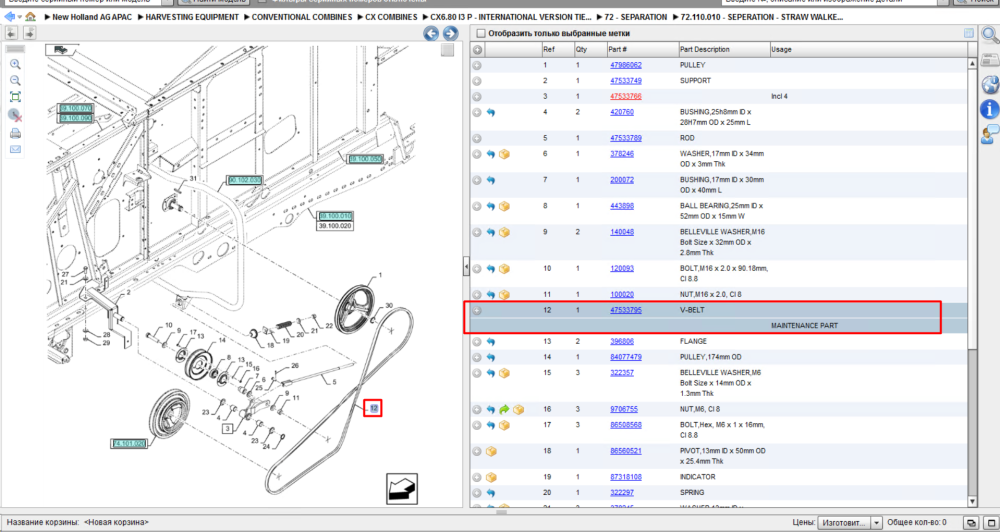Open breadcrumb 72.110.010 - SEPERATION - STRAW WALKE...
1000x532 pixels.
pos(761,17)
